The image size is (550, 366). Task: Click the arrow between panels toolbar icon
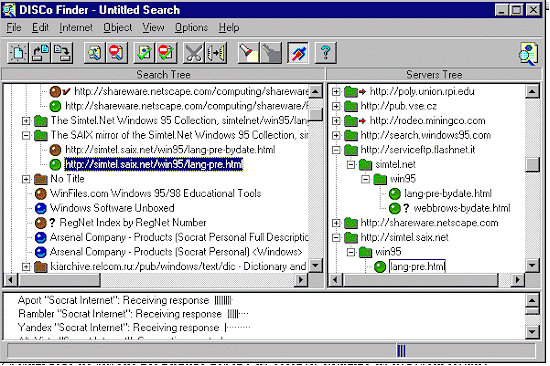(x=216, y=53)
